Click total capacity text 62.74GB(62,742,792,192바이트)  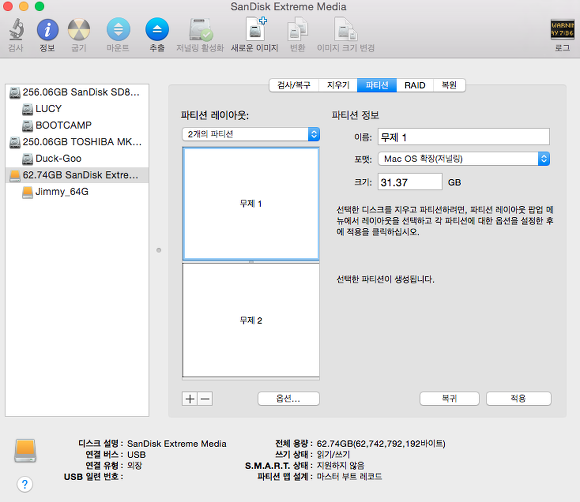coord(381,444)
